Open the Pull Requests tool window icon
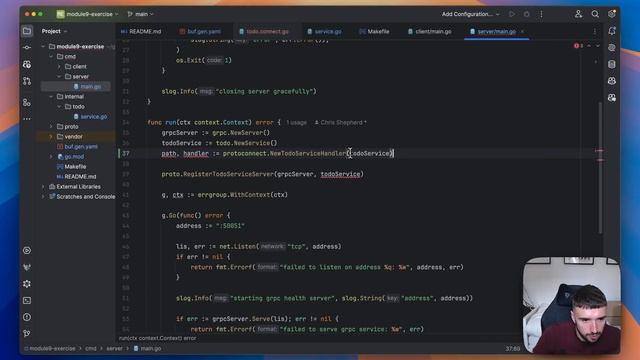 pyautogui.click(x=27, y=81)
